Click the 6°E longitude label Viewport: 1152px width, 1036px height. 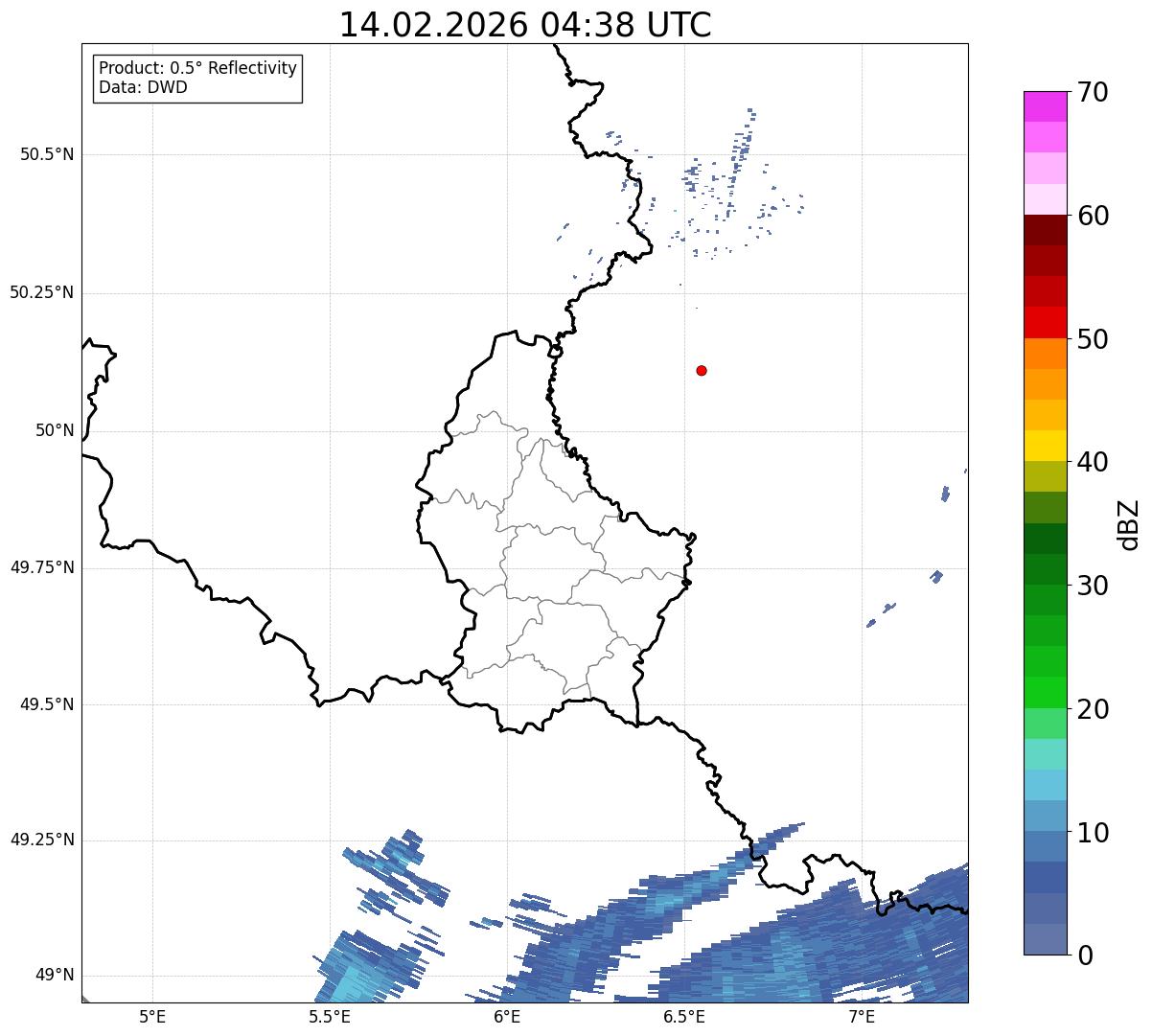(x=507, y=1016)
